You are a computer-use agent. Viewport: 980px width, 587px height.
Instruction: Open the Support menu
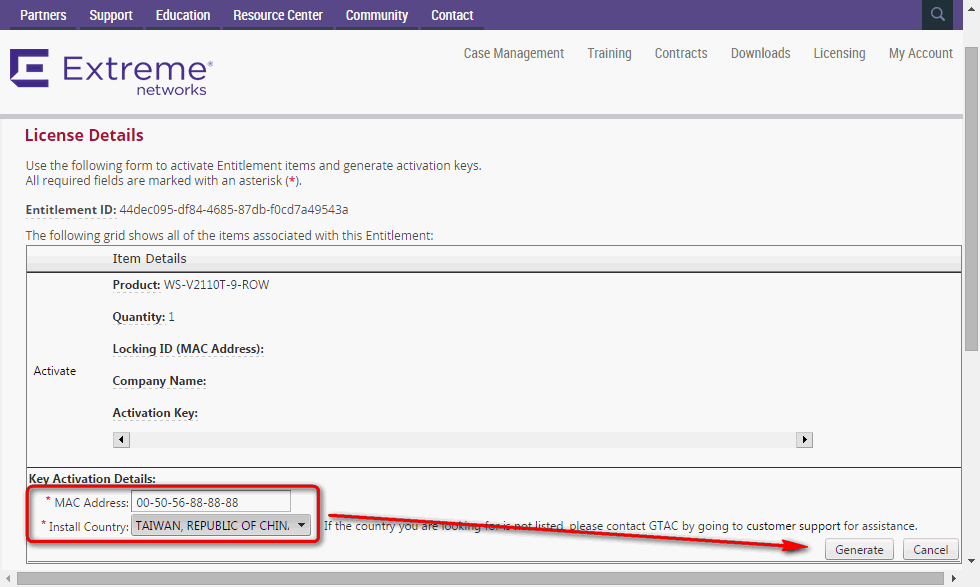111,15
